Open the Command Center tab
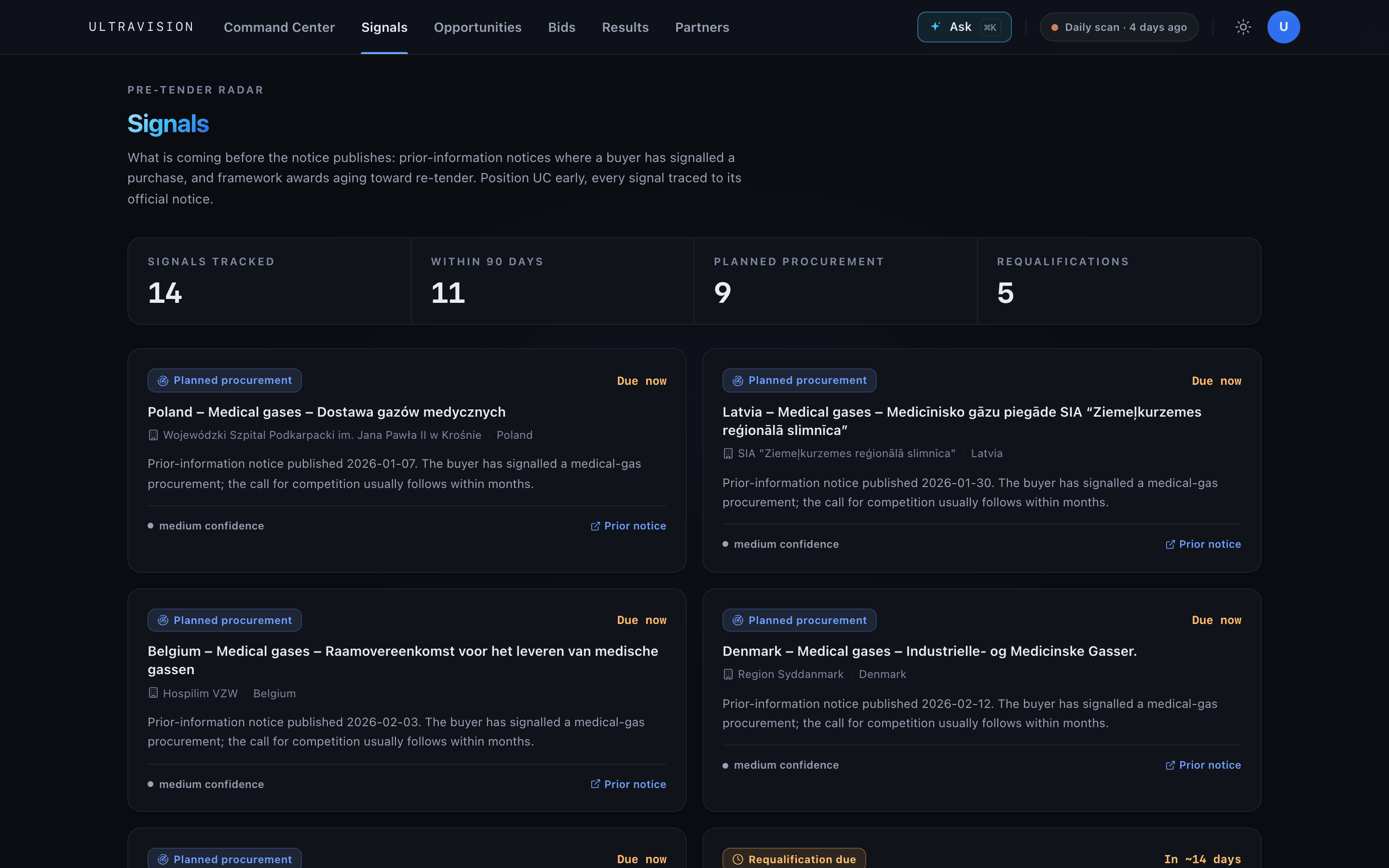1389x868 pixels. 279,27
